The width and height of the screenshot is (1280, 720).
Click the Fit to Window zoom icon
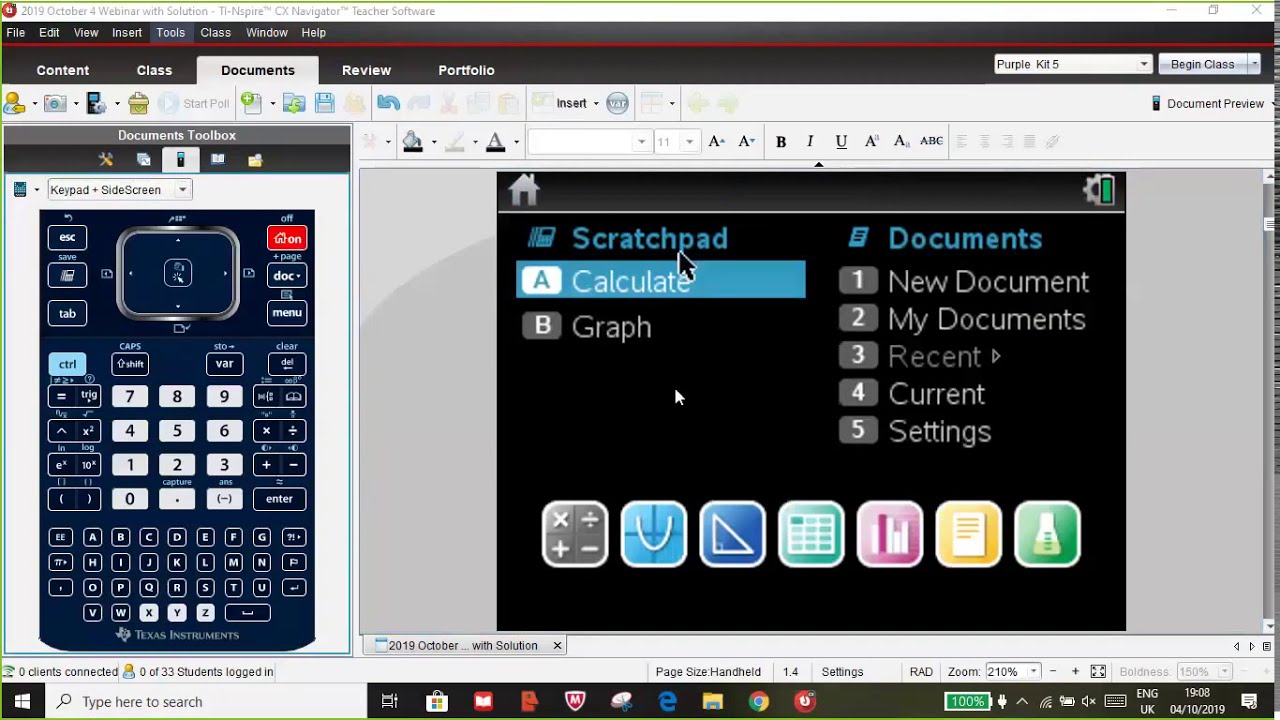tap(1098, 672)
